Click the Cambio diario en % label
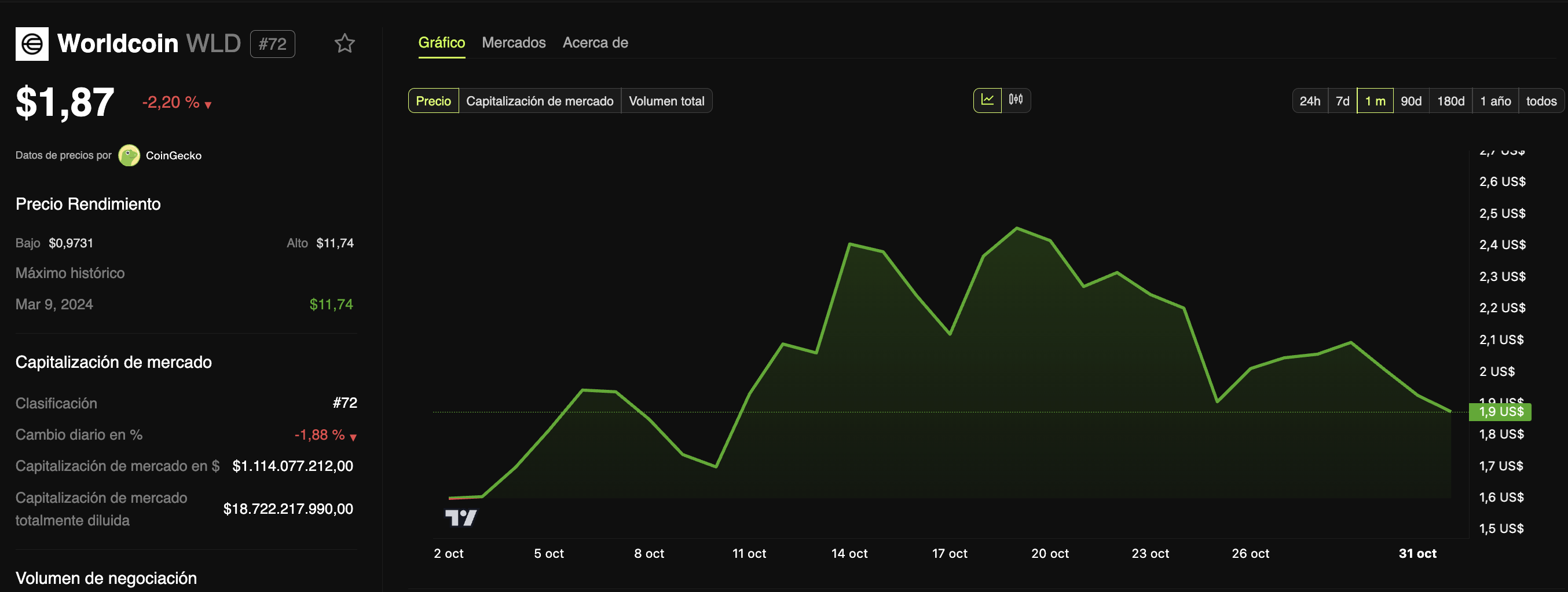1568x592 pixels. pyautogui.click(x=79, y=435)
